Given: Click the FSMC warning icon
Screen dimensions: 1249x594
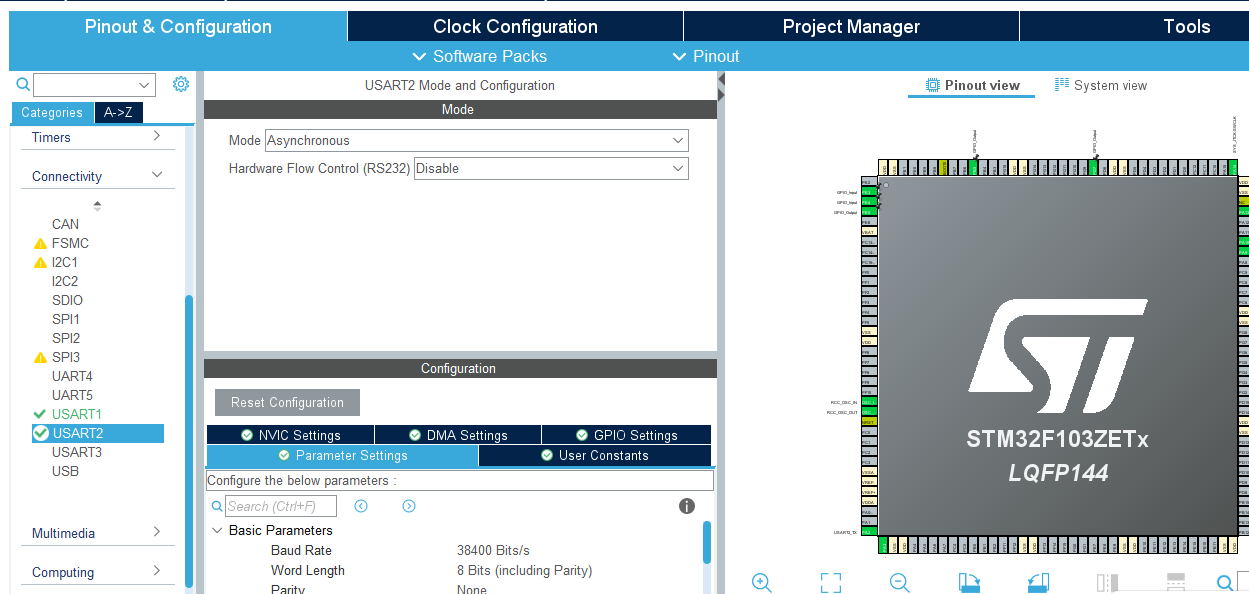Looking at the screenshot, I should tap(40, 243).
